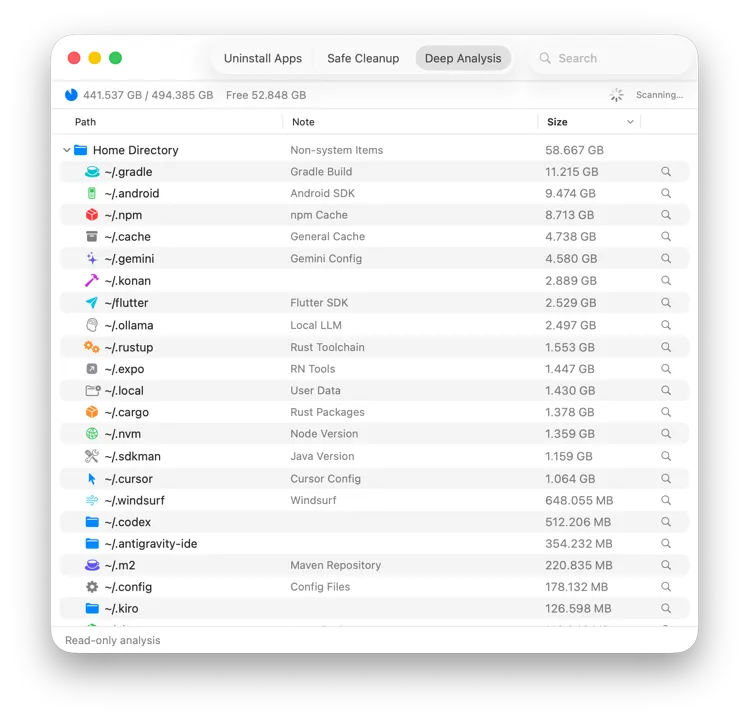Select the Deep Analysis tab
Screen dimensions: 749x720
[463, 58]
